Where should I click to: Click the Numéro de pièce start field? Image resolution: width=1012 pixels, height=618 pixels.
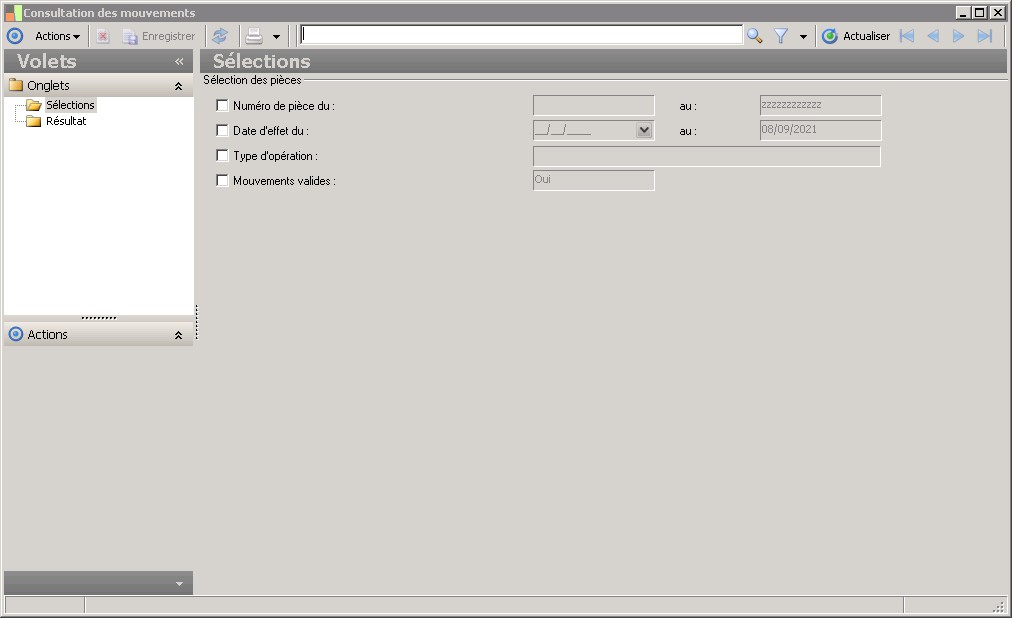(x=594, y=105)
